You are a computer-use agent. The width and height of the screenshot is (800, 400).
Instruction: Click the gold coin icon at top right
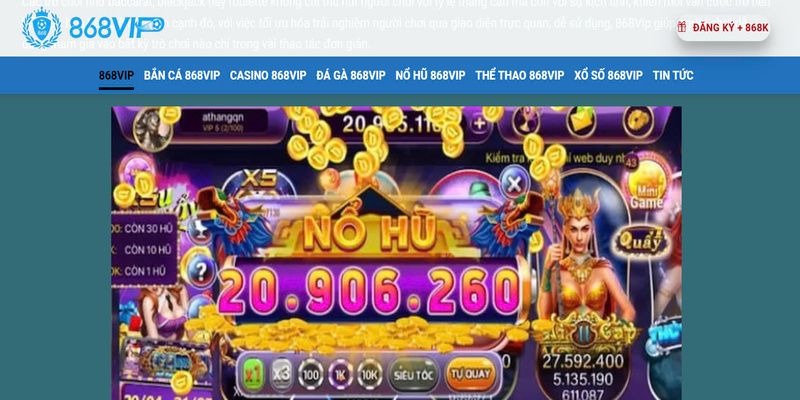(x=638, y=121)
